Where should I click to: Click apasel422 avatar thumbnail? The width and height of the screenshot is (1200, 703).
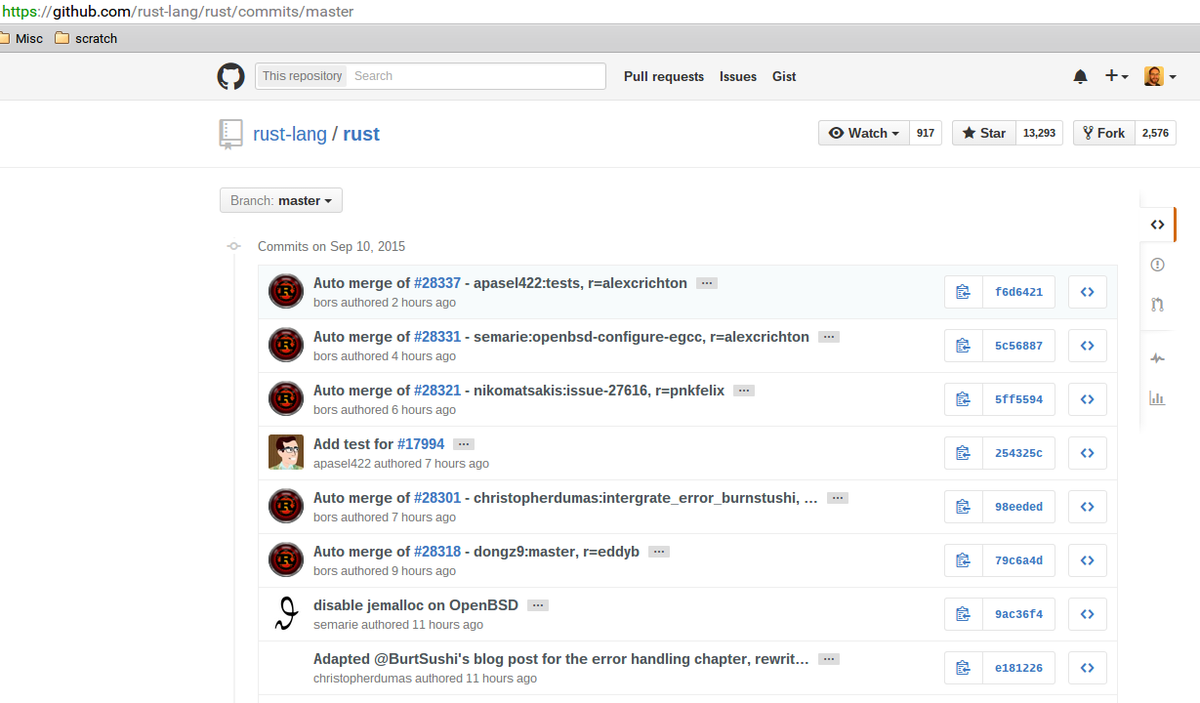click(x=286, y=452)
